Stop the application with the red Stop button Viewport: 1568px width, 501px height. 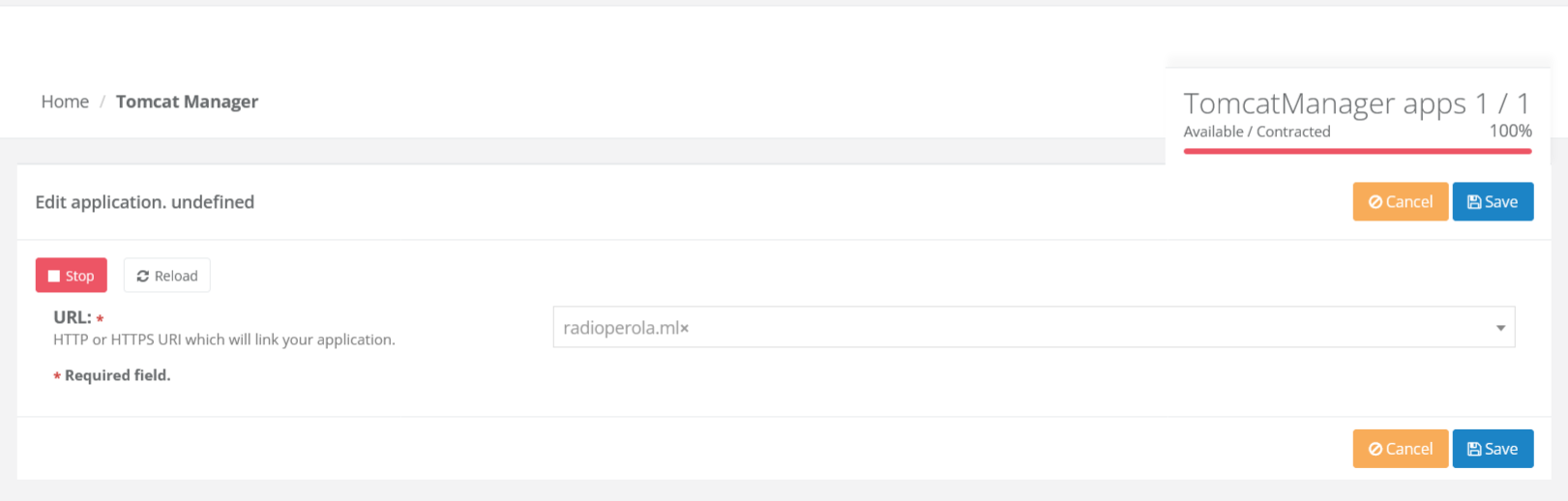coord(72,276)
